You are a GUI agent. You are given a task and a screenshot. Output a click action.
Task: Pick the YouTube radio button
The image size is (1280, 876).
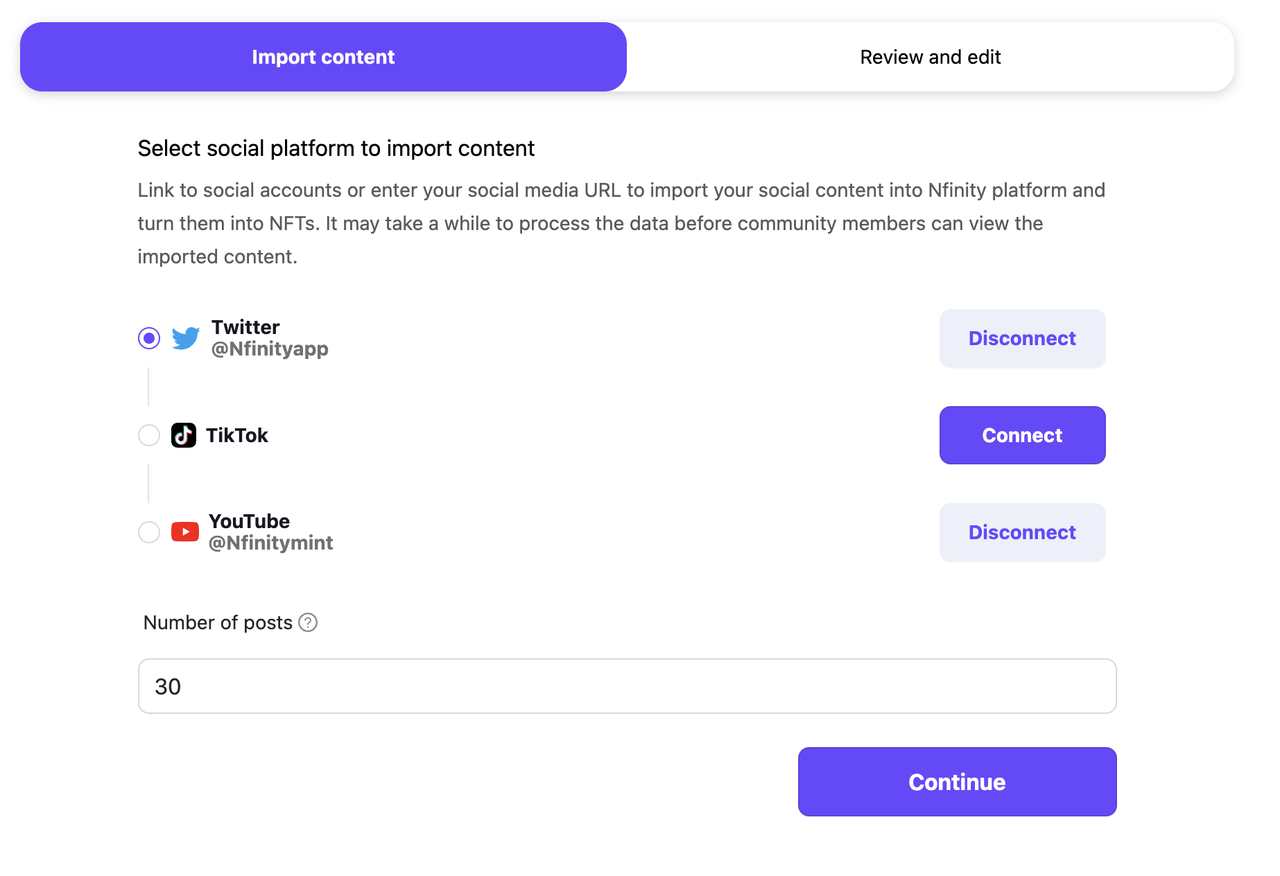point(149,532)
